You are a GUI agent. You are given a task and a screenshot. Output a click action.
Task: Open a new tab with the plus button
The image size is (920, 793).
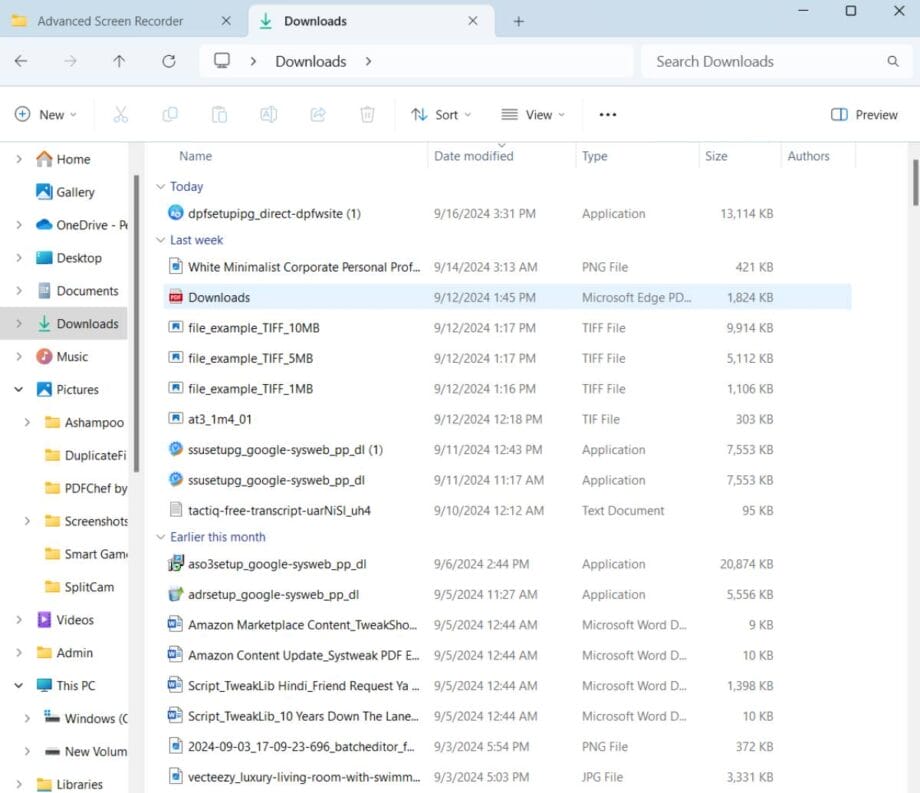[518, 20]
